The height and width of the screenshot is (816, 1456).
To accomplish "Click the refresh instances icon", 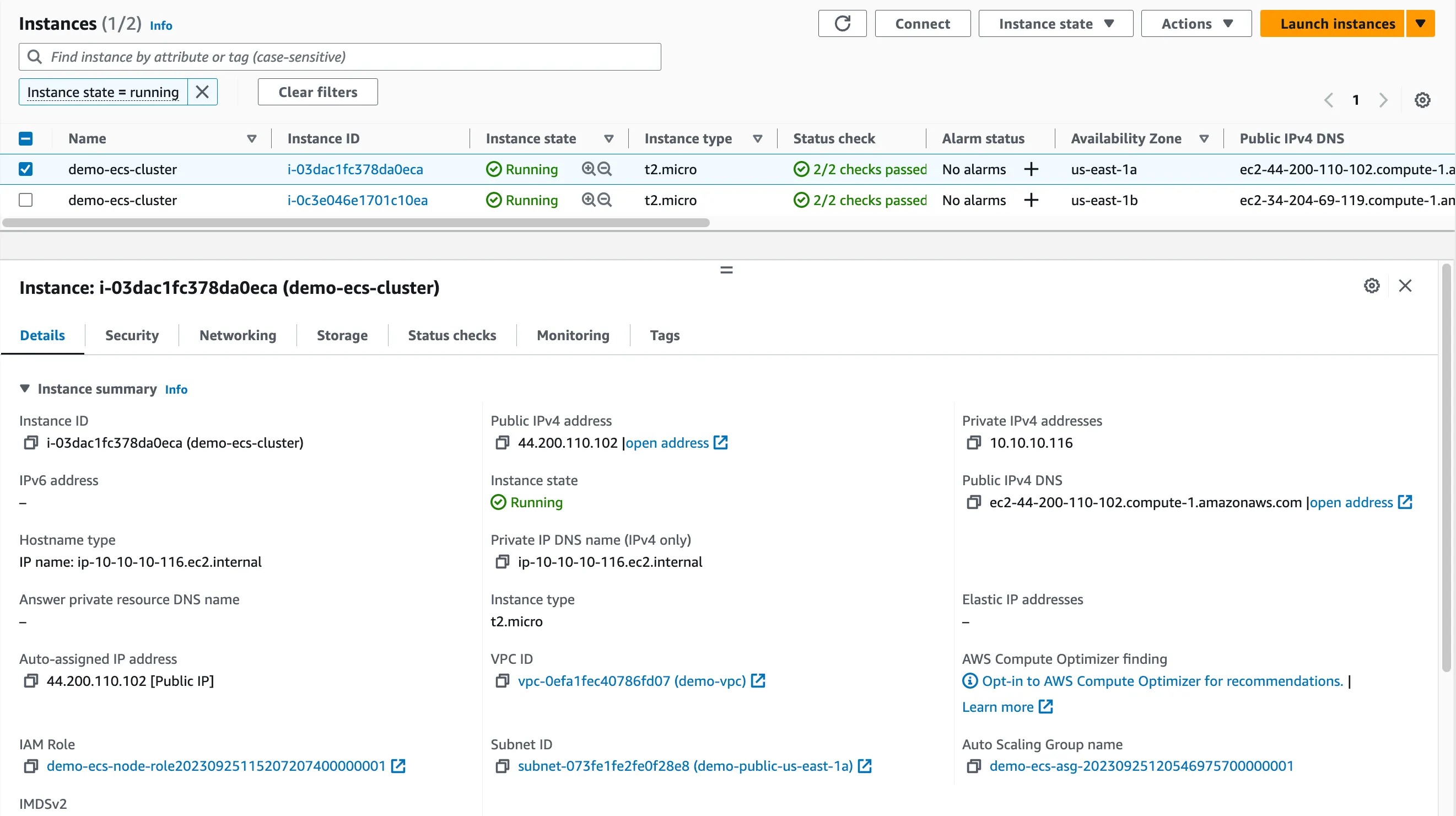I will (843, 23).
